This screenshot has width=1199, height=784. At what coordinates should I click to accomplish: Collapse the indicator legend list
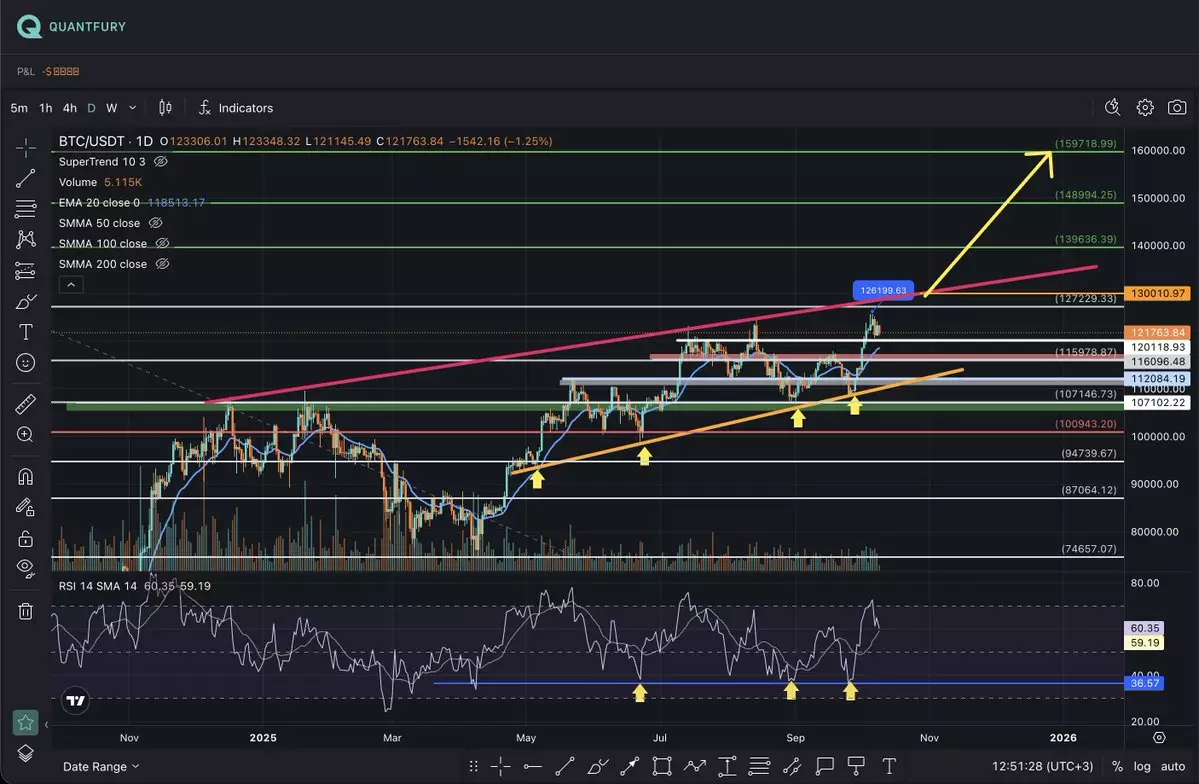pyautogui.click(x=70, y=285)
